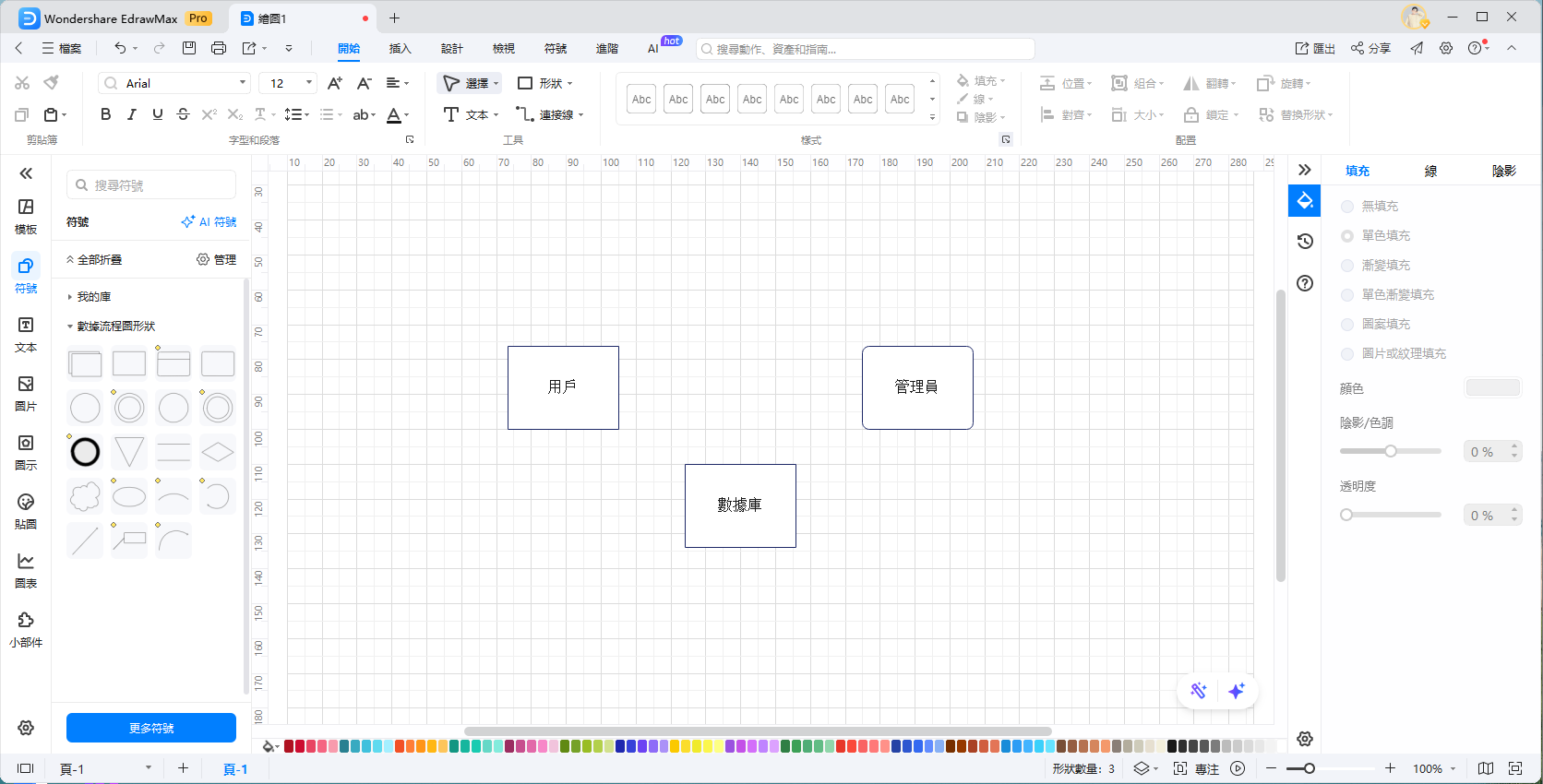Switch to the 陰影 tab in right panel

pyautogui.click(x=1503, y=171)
